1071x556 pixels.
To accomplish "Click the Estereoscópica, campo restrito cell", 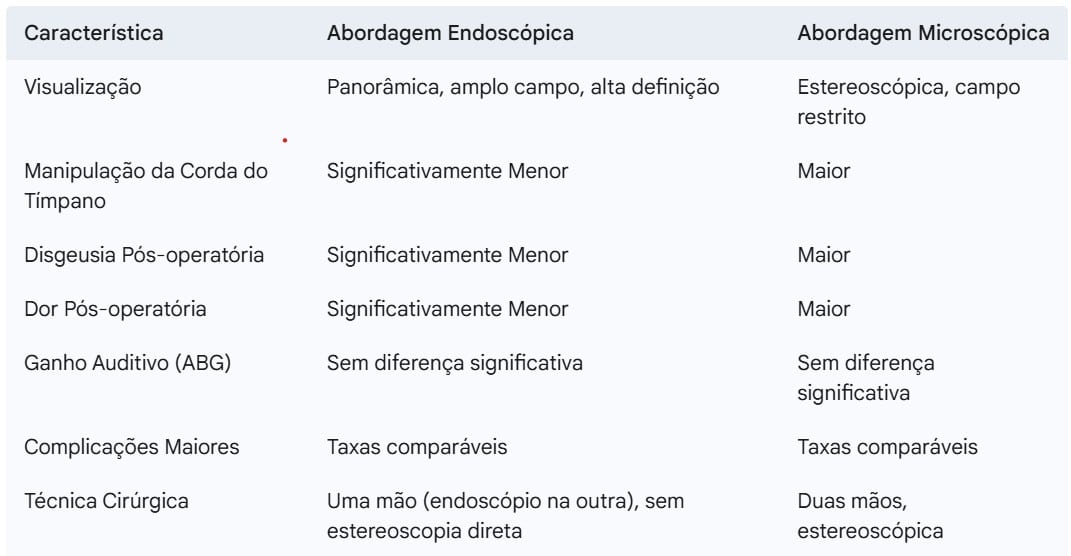I will point(908,102).
